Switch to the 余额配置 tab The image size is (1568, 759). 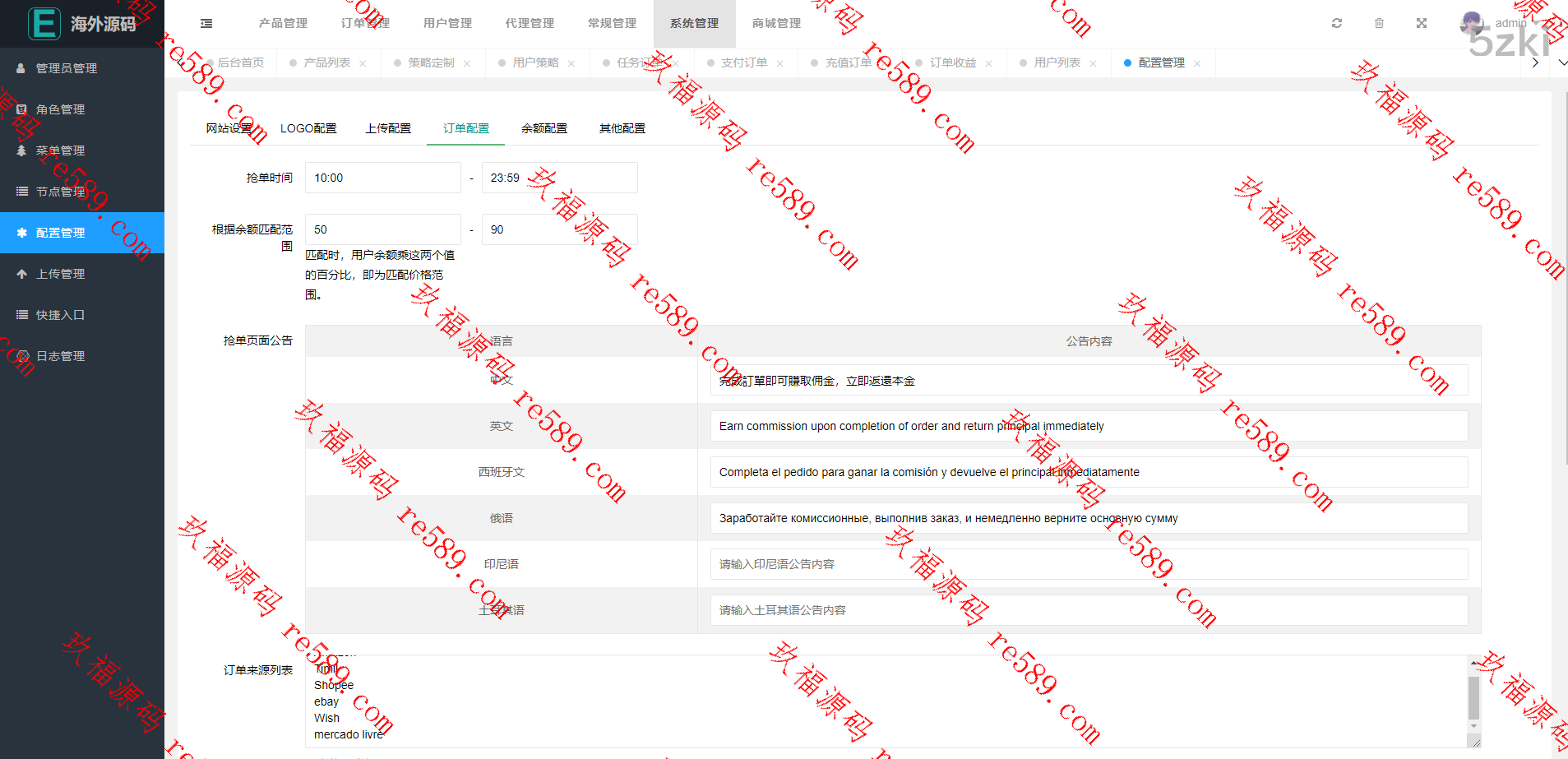(543, 128)
